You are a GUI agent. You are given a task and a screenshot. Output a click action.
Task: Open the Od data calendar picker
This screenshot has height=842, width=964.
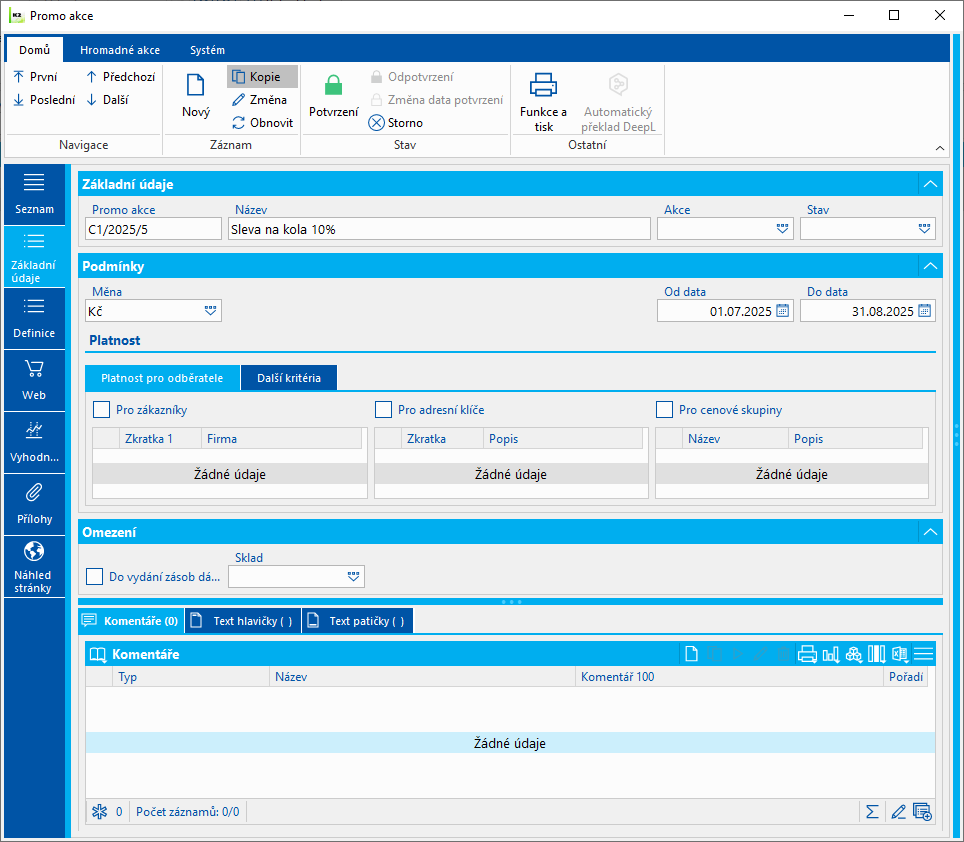(x=783, y=311)
